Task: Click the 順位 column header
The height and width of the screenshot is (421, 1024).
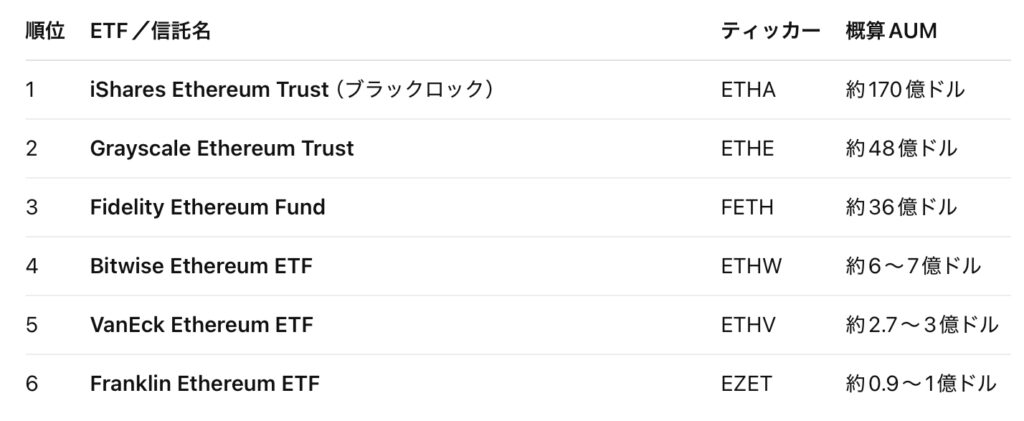Action: coord(45,32)
